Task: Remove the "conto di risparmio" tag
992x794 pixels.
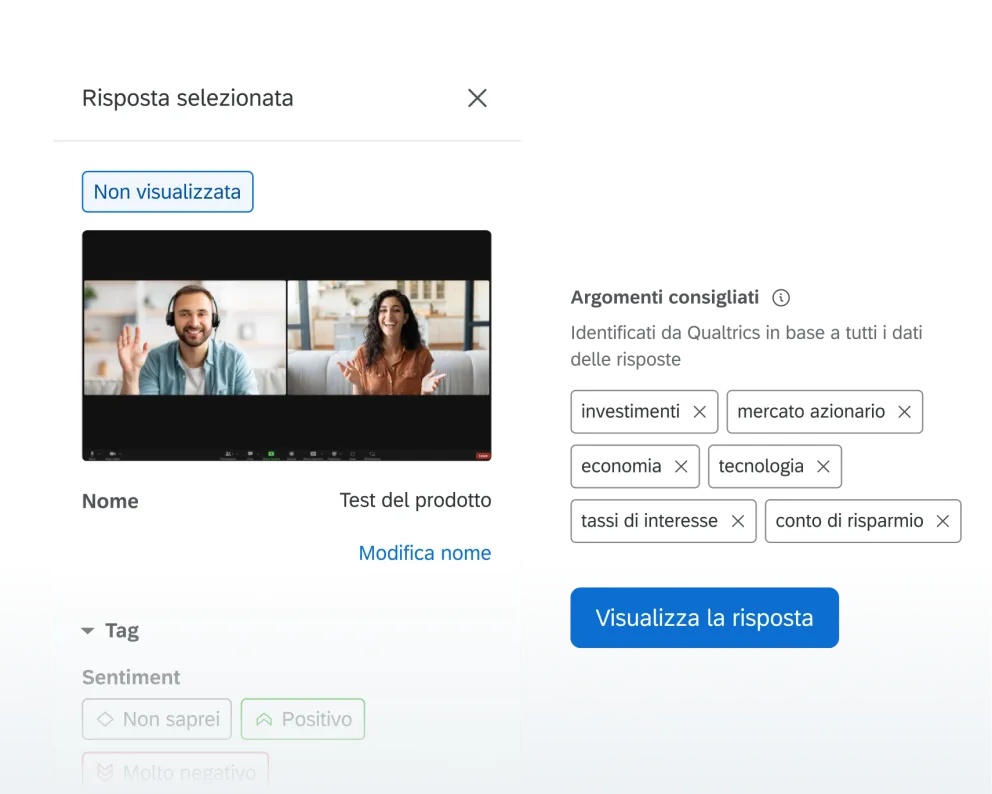Action: pos(941,520)
